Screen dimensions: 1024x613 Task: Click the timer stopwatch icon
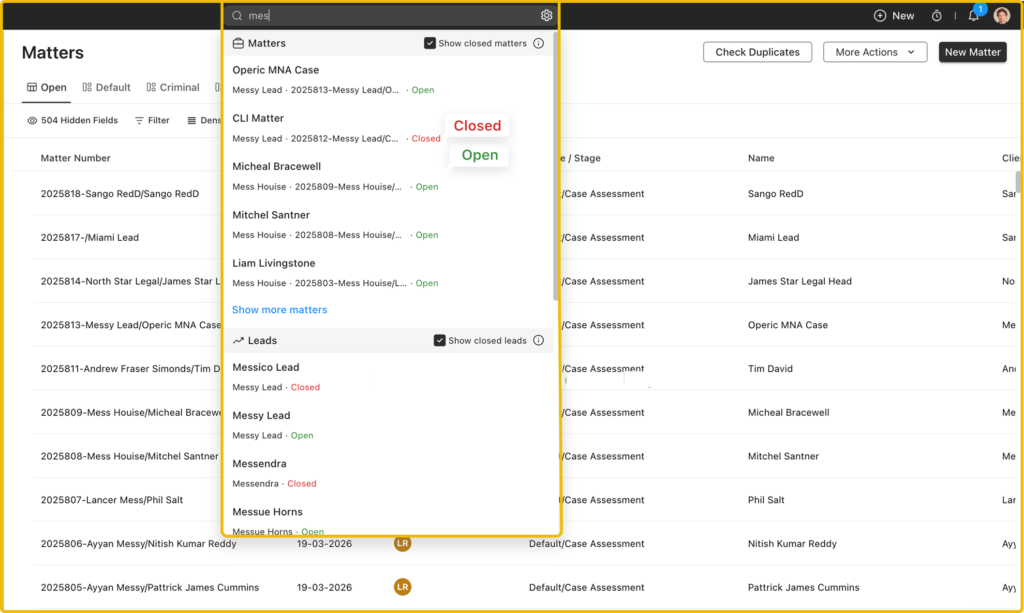937,16
